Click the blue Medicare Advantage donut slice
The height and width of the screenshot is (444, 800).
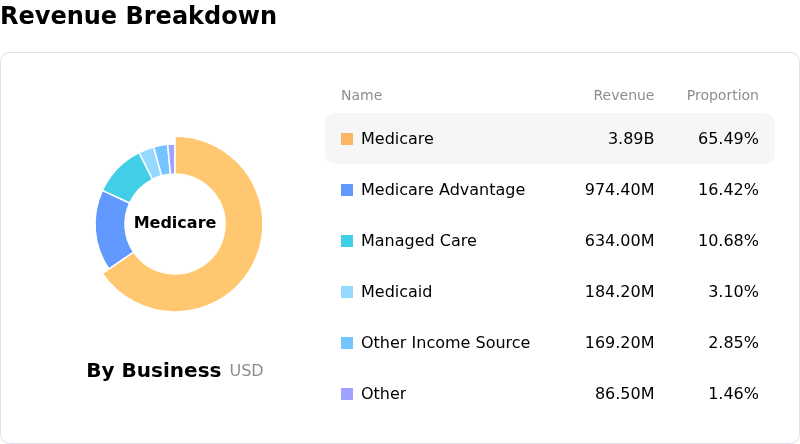[x=112, y=229]
